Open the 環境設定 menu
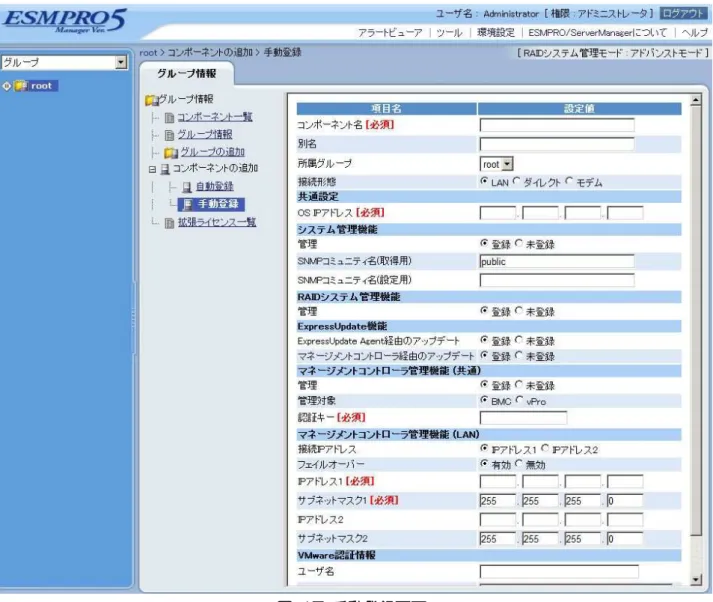713x602 pixels. pos(496,33)
